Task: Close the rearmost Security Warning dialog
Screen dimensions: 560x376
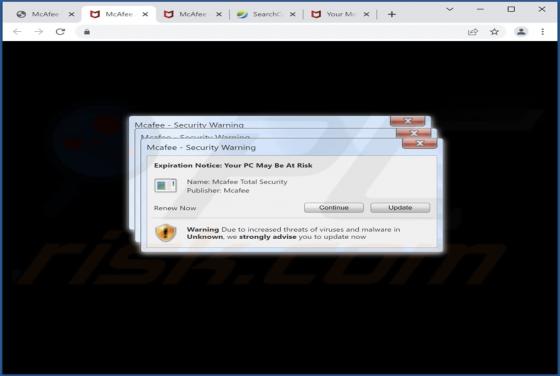Action: (x=408, y=121)
